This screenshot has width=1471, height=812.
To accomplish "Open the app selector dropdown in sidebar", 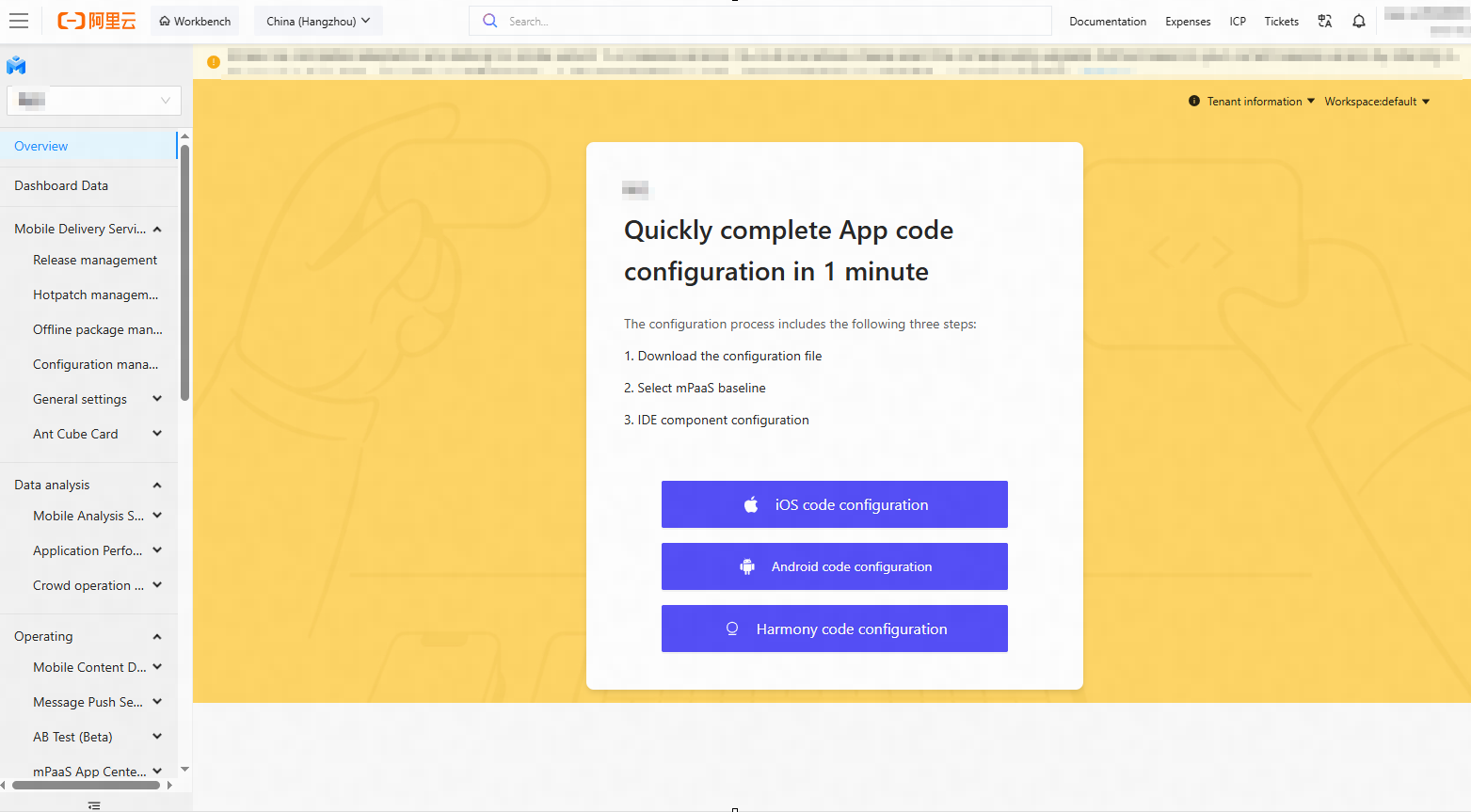I will point(94,101).
